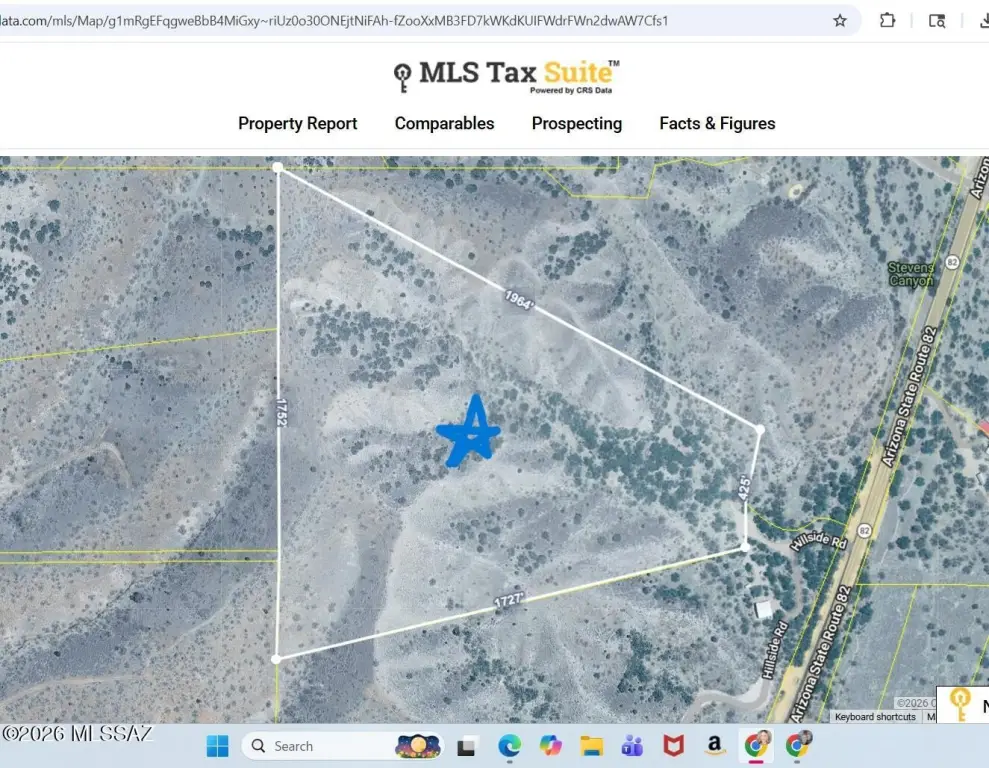This screenshot has height=768, width=989.
Task: Click the parcel's east corner vertex near 425'
Action: (760, 430)
